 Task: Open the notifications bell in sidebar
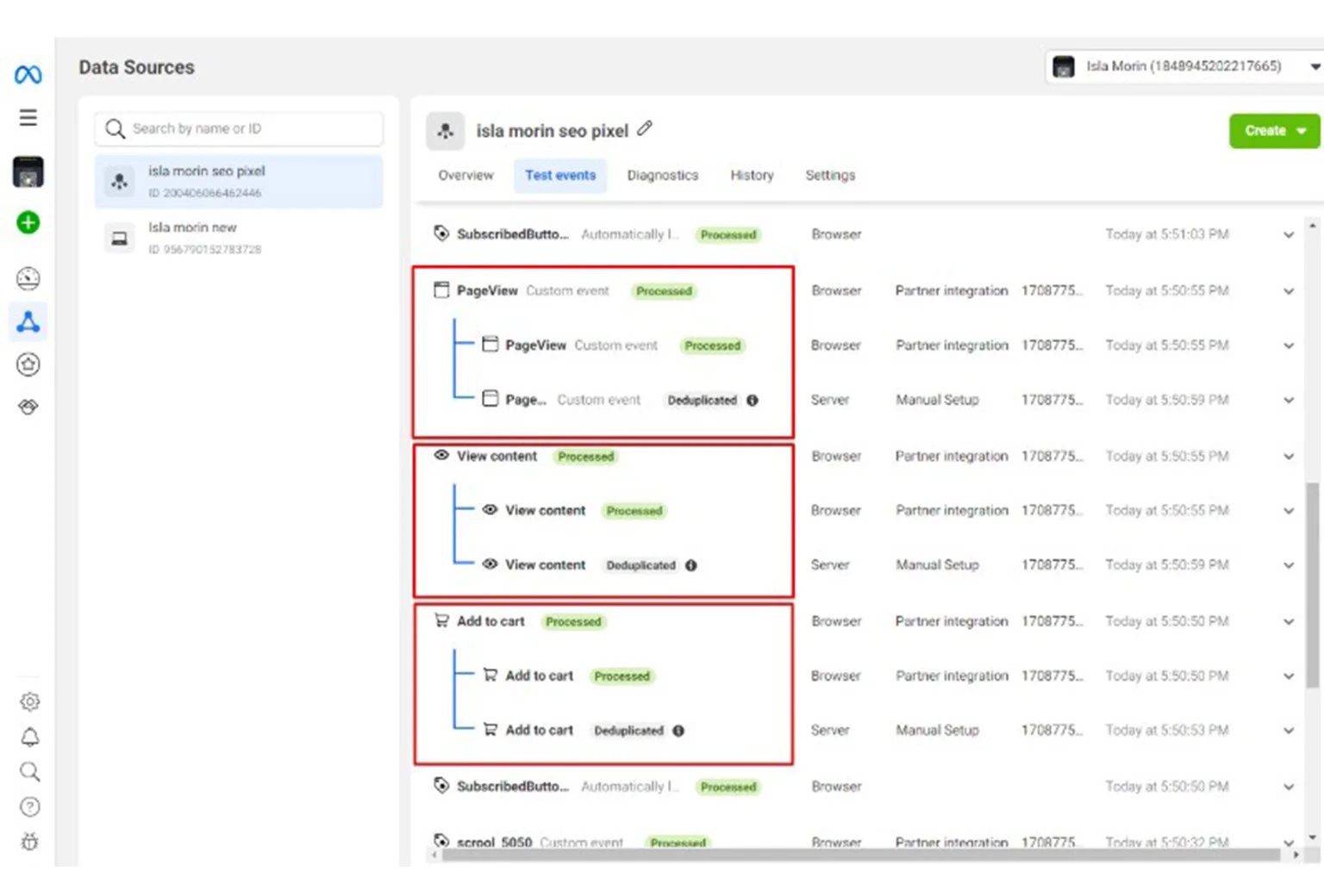(29, 737)
